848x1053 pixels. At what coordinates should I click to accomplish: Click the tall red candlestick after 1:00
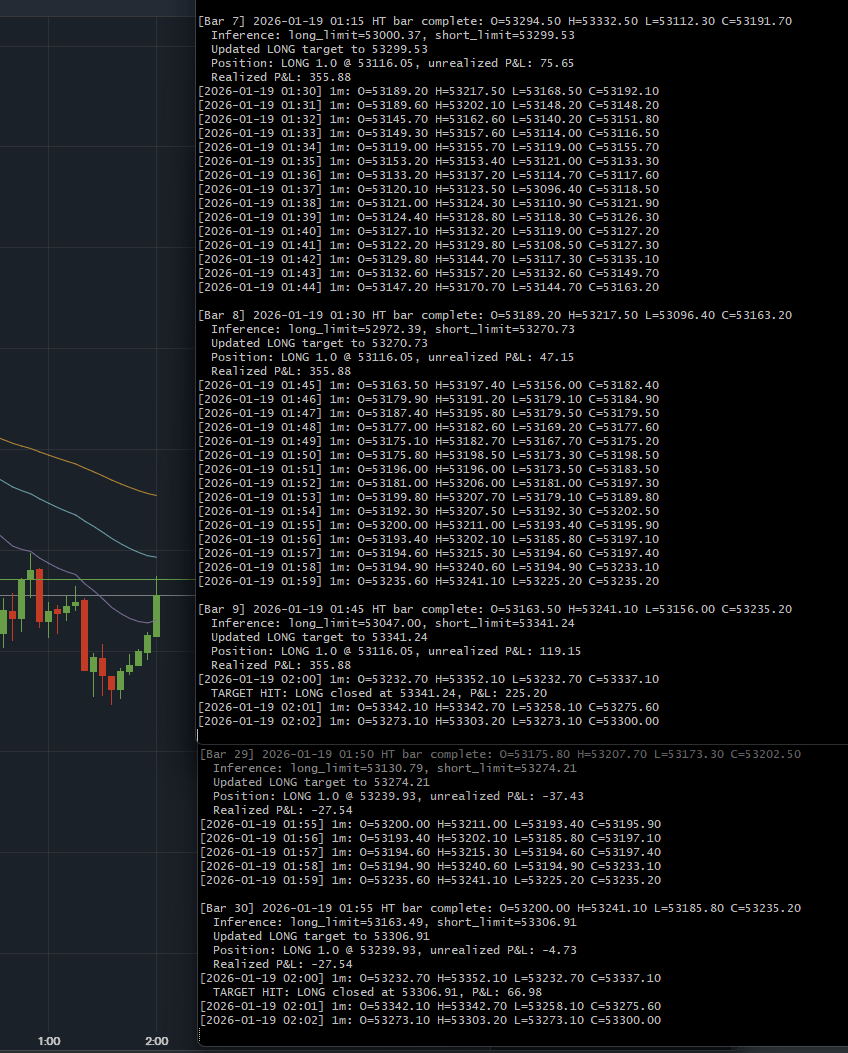coord(84,634)
